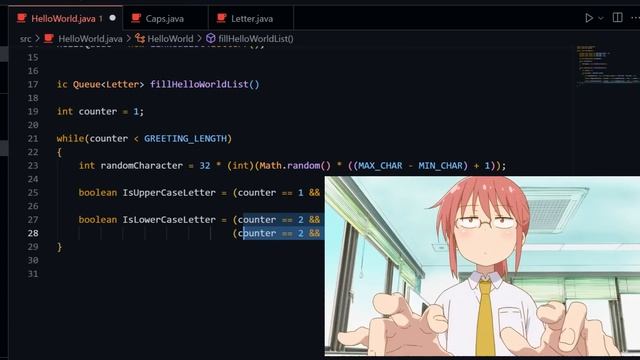Click the Java icon in the breadcrumb
Screen dimensions: 640x360
[49, 38]
